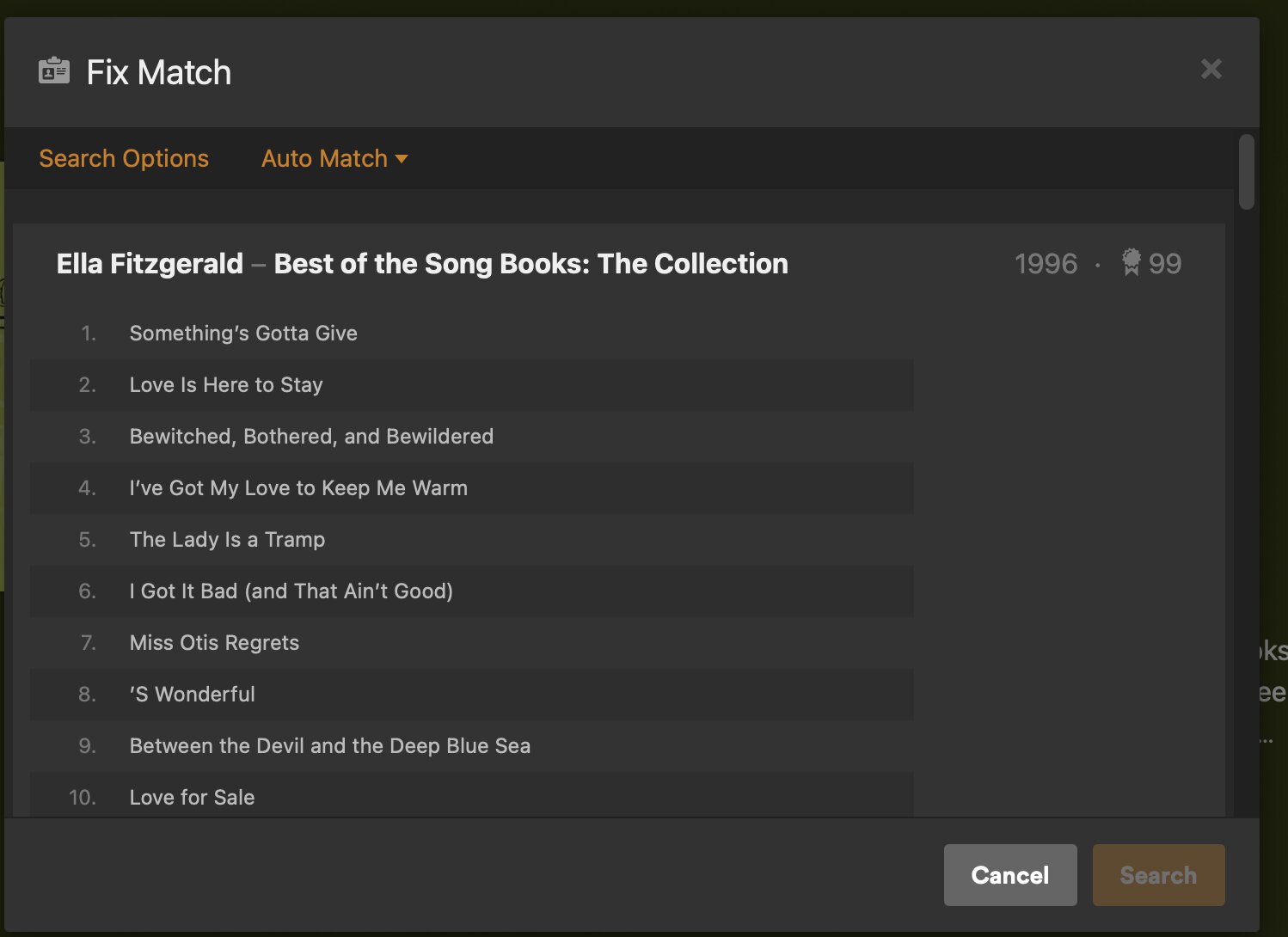
Task: Click the Auto Match dropdown arrow
Action: 402,159
